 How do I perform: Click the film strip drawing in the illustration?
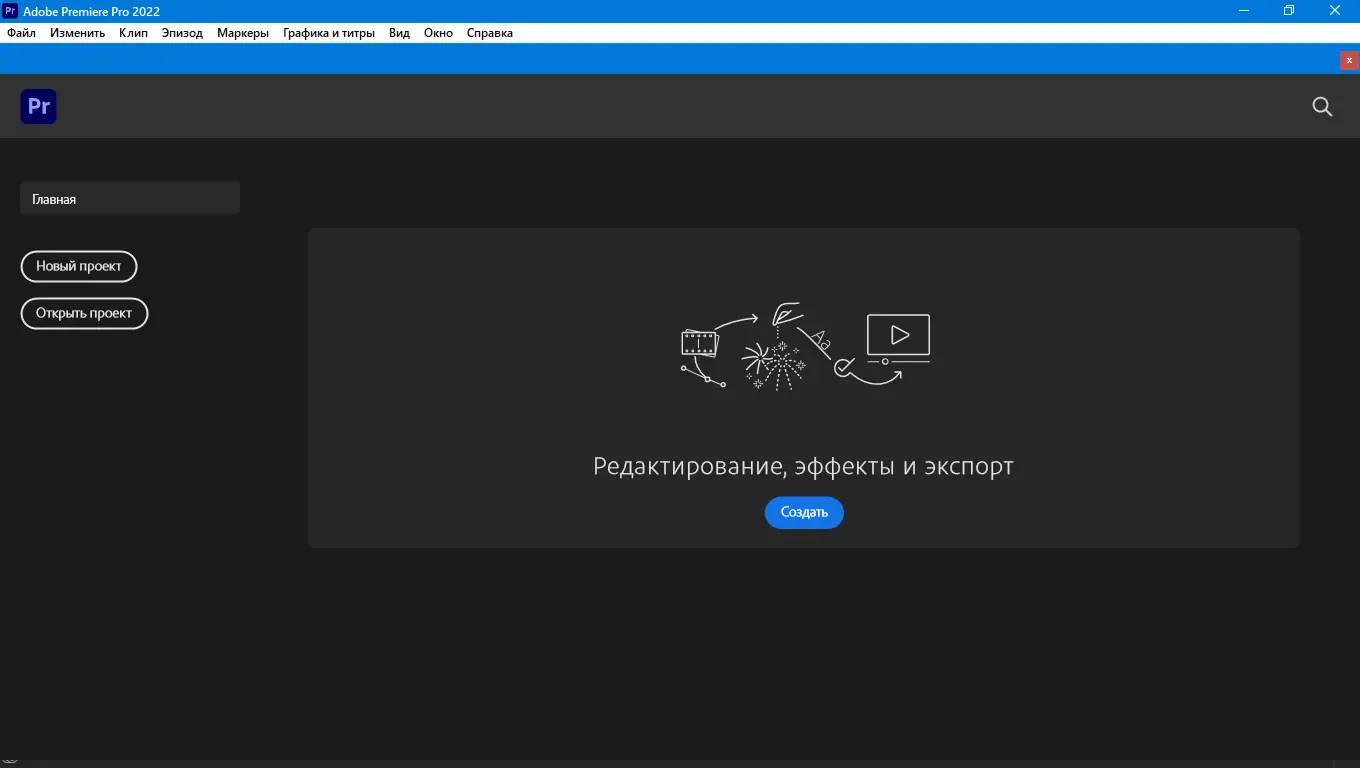point(700,342)
